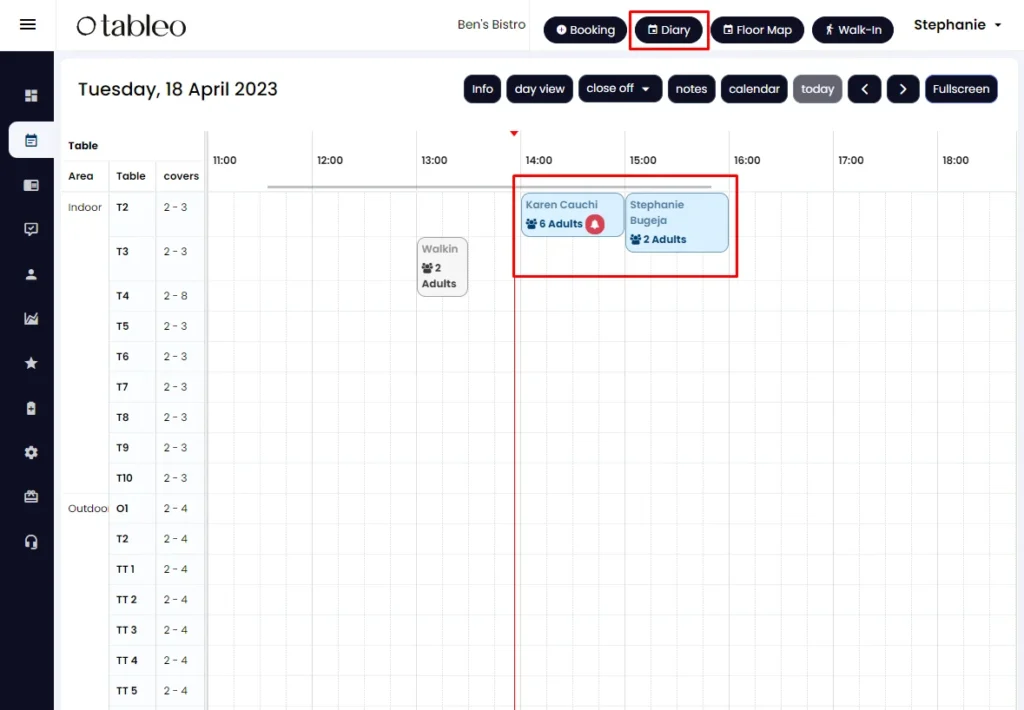Screen dimensions: 1024x710
Task: Select Indoor table T4 row
Action: point(123,296)
